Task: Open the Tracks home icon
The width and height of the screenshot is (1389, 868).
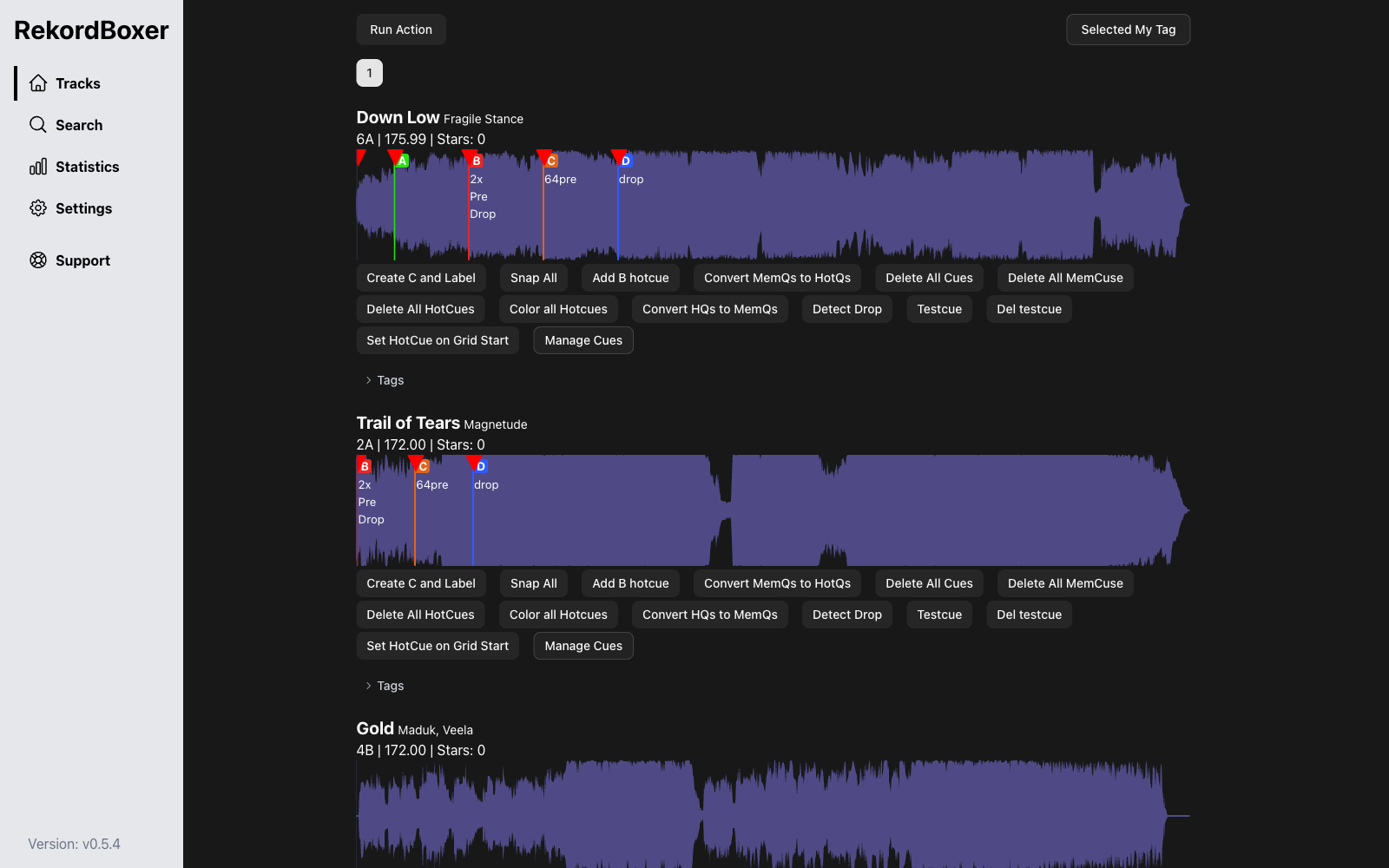Action: click(38, 83)
